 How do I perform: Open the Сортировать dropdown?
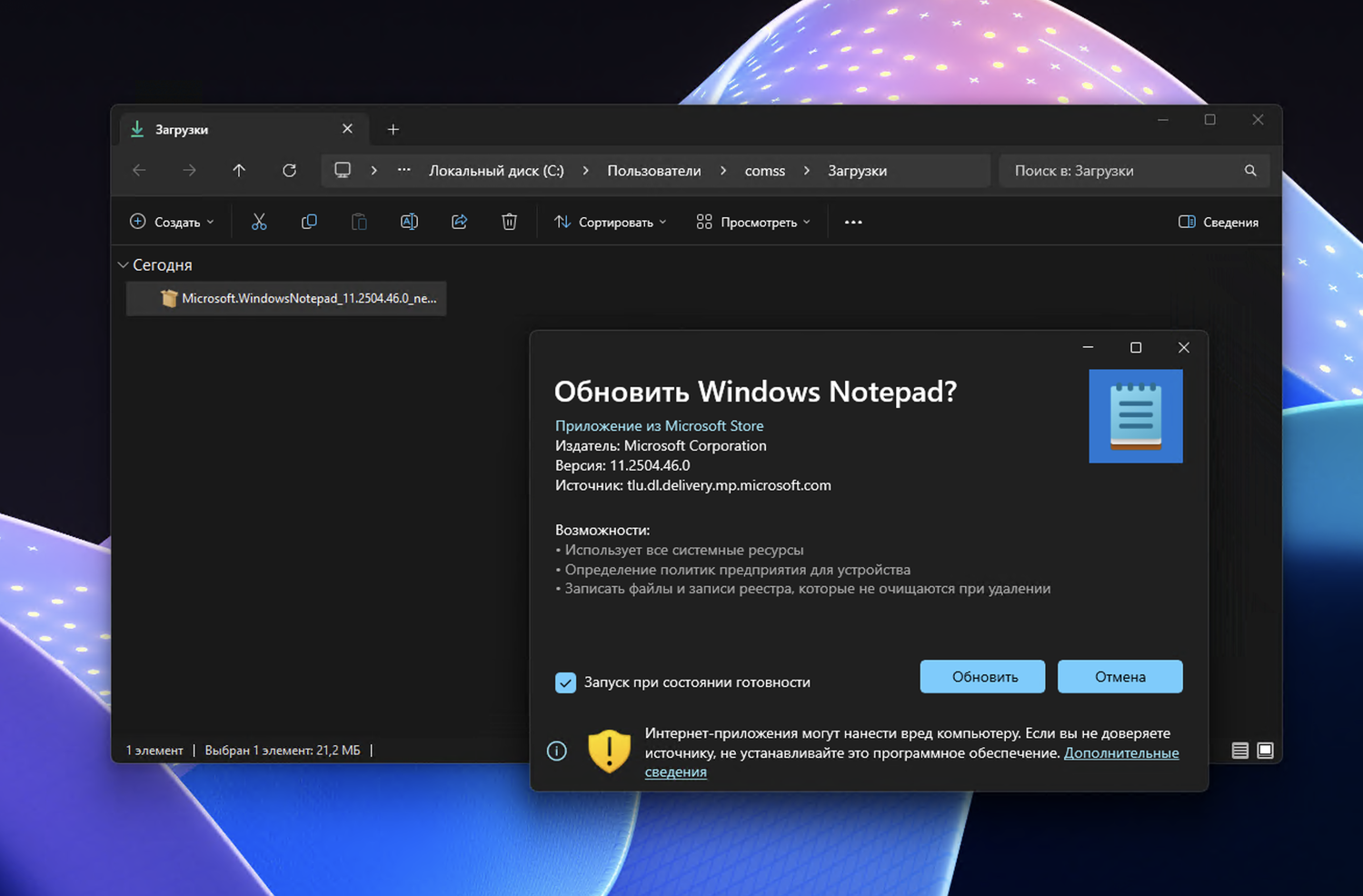coord(611,222)
